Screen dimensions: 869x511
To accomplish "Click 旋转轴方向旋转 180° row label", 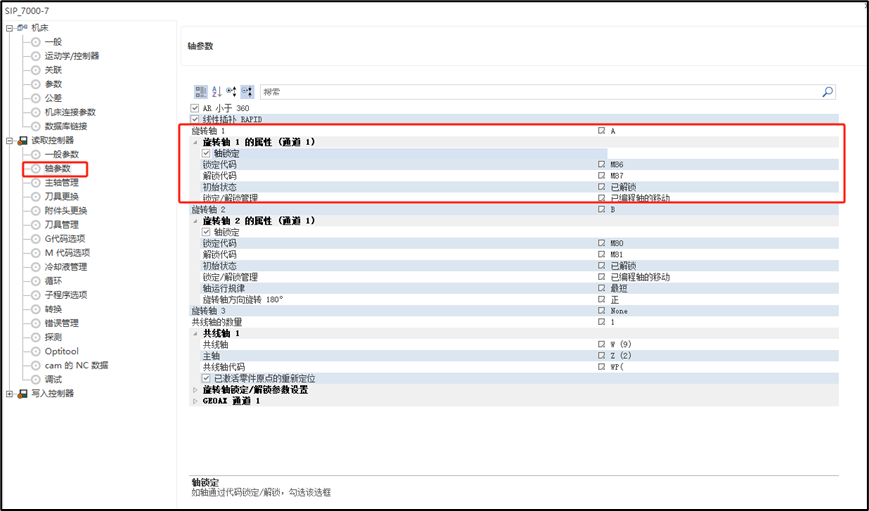I will pyautogui.click(x=243, y=299).
